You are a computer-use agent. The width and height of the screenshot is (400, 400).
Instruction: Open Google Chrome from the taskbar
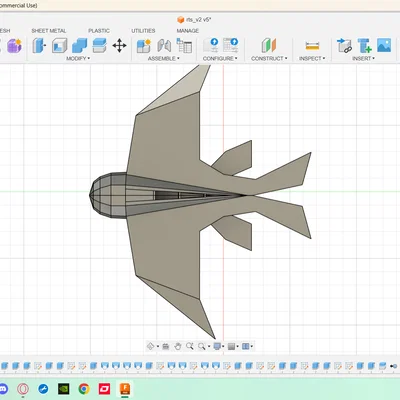[84, 389]
